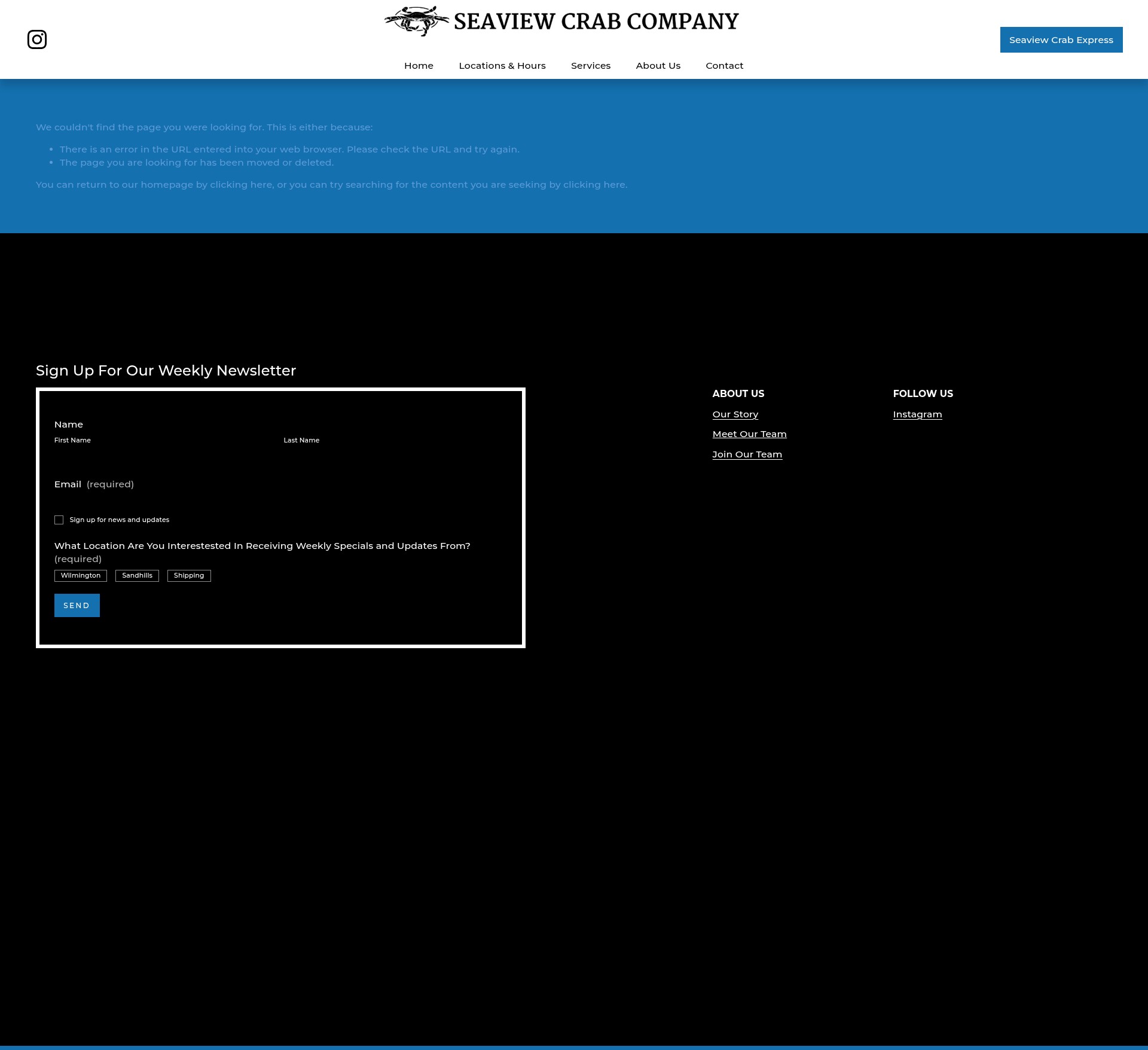The width and height of the screenshot is (1148, 1050).
Task: Open the Join Our Team link
Action: coord(747,454)
